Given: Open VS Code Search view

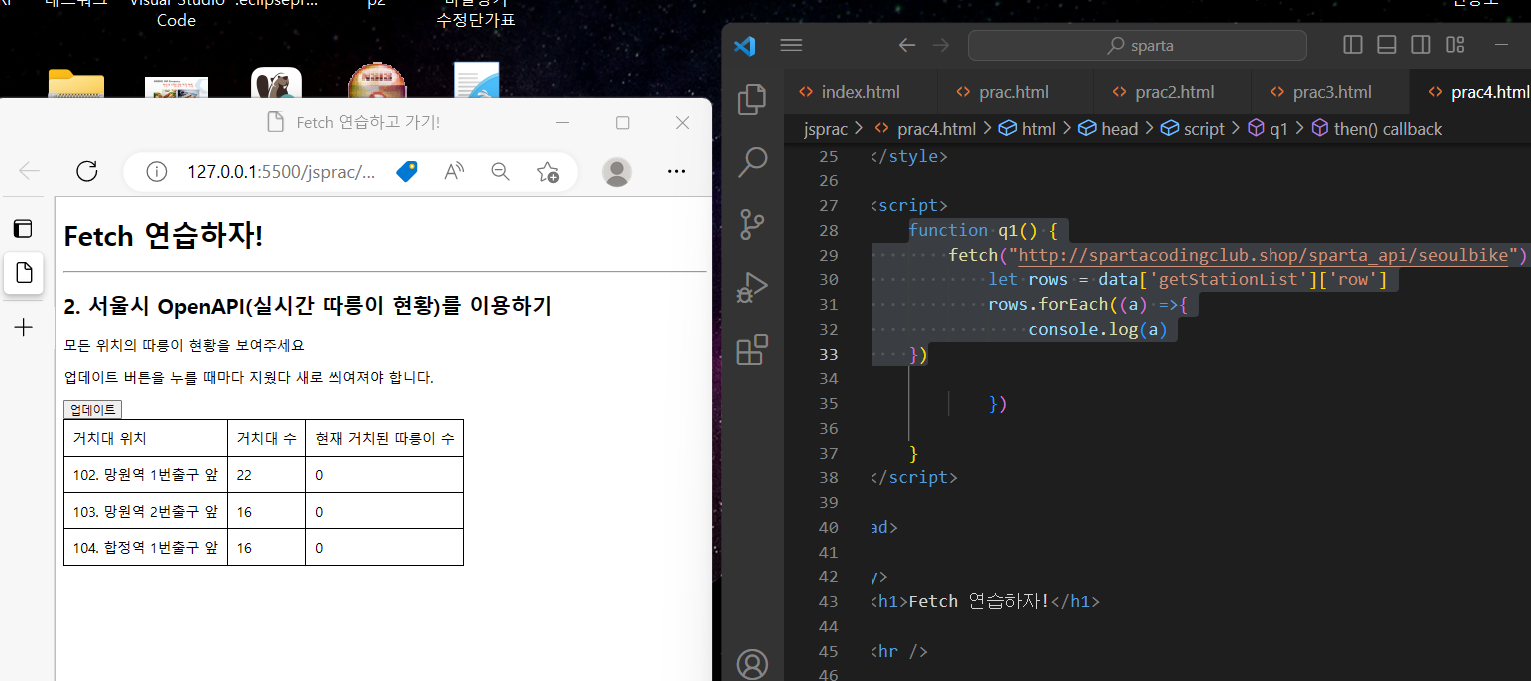Looking at the screenshot, I should [x=752, y=161].
